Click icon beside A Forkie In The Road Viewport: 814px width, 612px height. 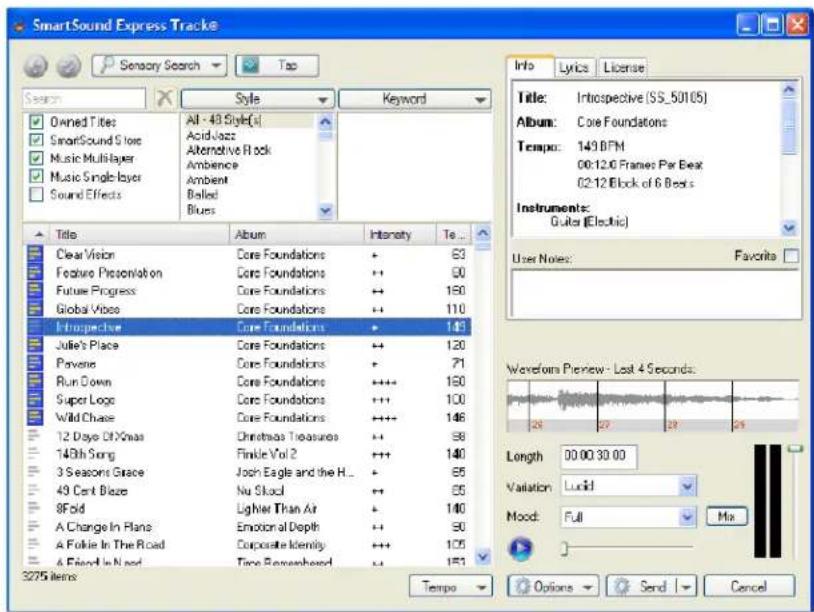tap(34, 545)
